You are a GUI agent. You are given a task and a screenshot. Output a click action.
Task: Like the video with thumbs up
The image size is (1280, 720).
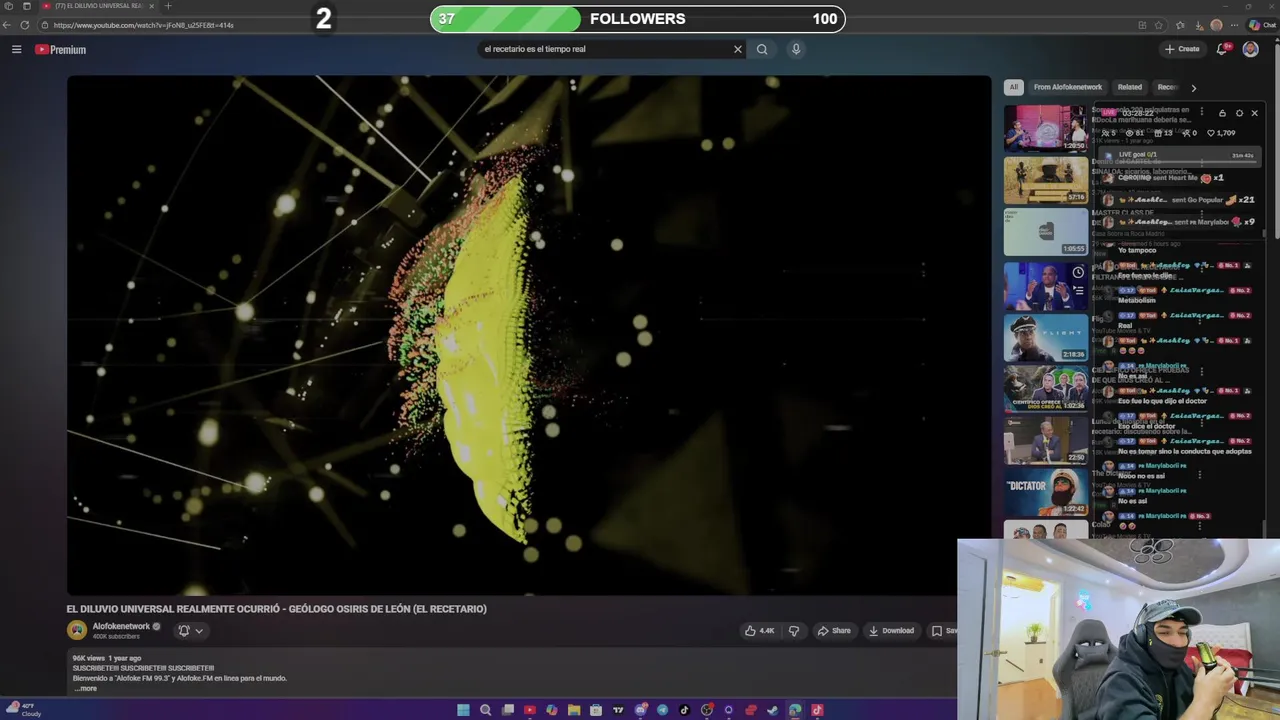pyautogui.click(x=759, y=631)
